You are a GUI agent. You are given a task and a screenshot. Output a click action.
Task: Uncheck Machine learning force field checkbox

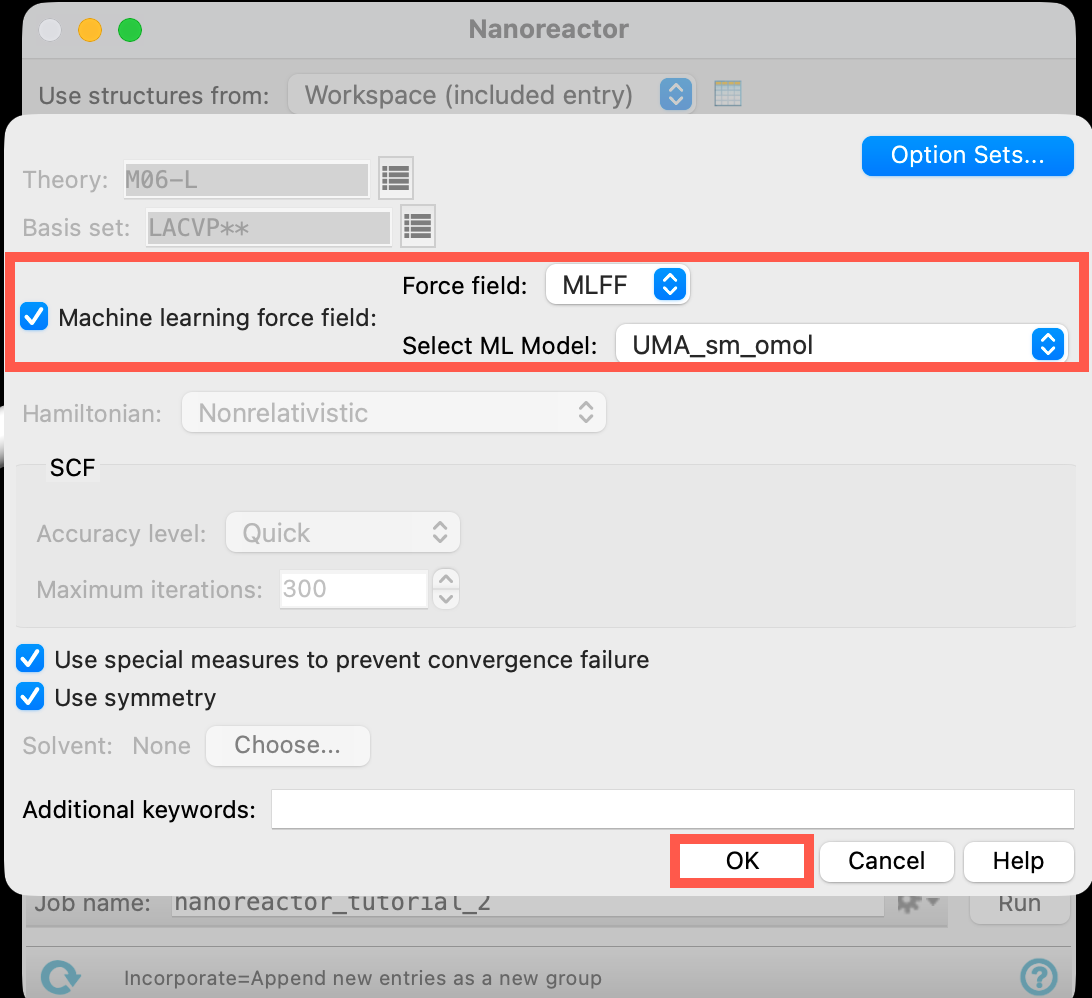[x=33, y=317]
